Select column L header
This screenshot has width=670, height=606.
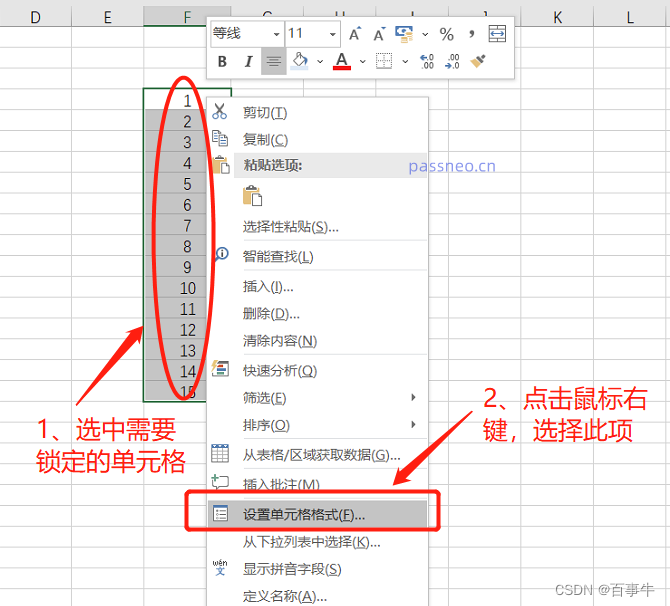[630, 17]
